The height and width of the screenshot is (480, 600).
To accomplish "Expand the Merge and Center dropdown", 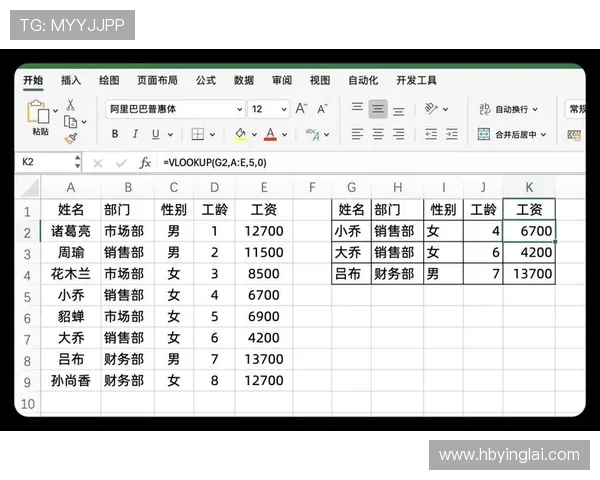I will (x=545, y=134).
